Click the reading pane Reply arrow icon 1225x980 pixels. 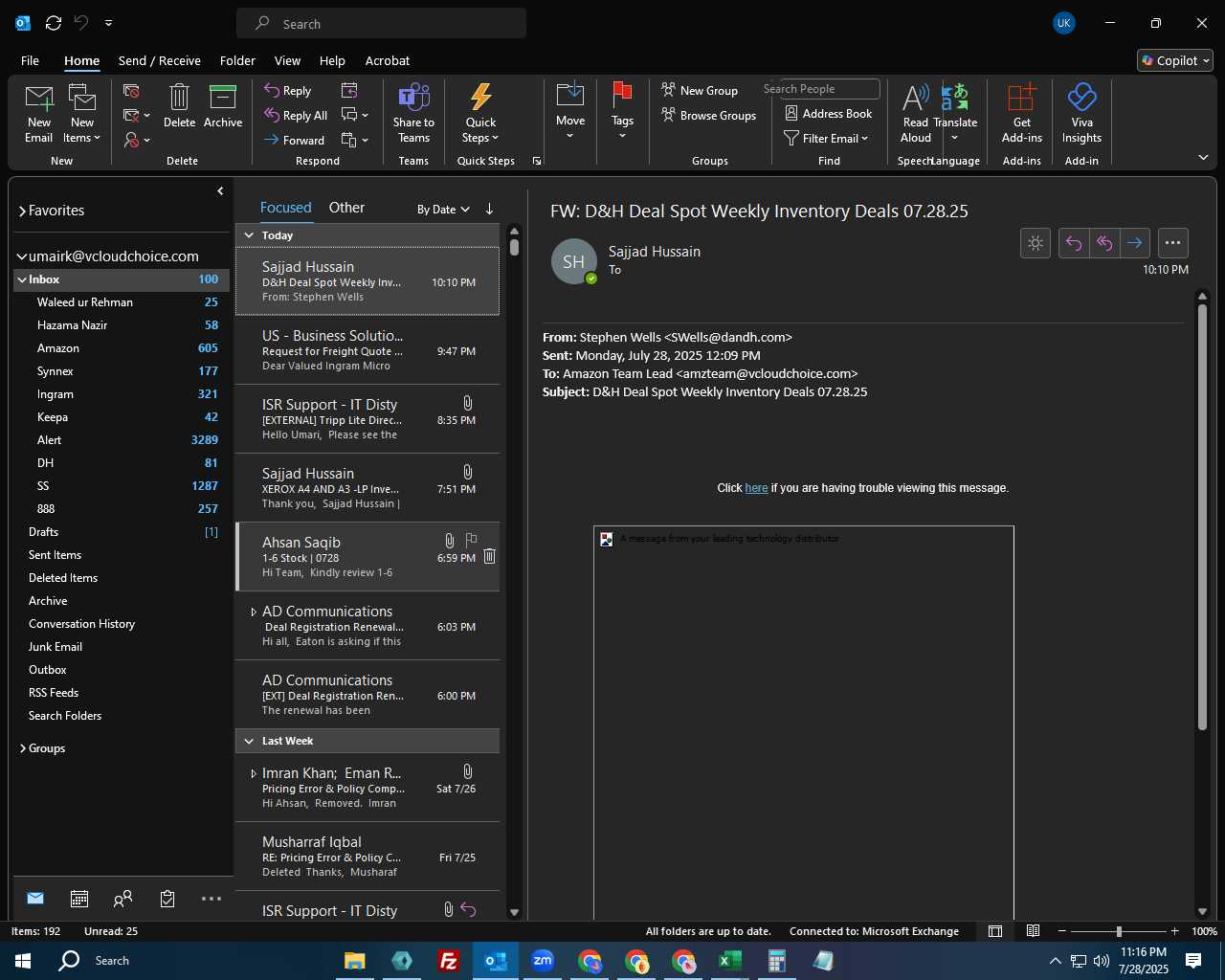click(x=1074, y=243)
